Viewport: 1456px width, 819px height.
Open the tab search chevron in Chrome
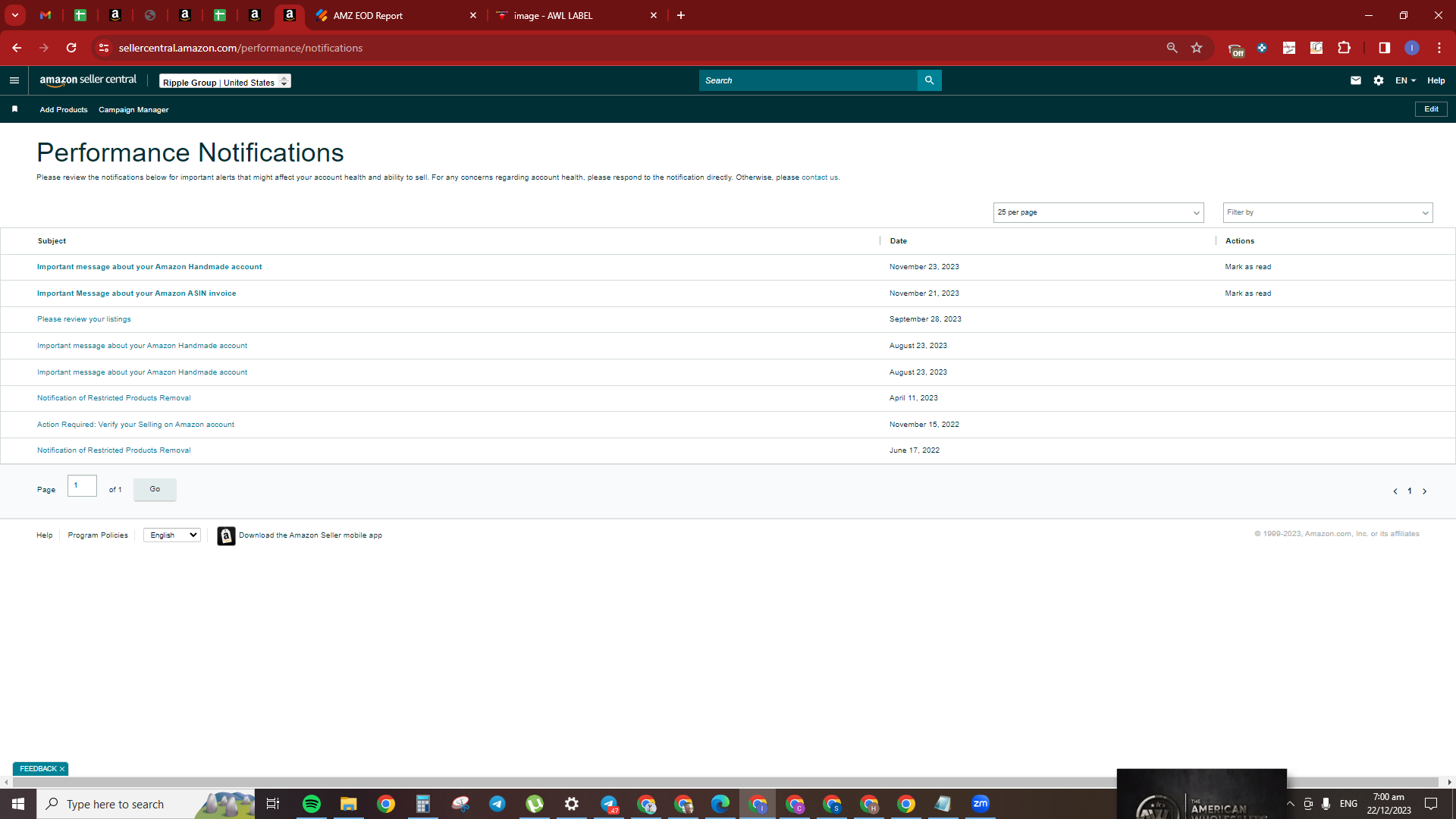click(x=15, y=15)
